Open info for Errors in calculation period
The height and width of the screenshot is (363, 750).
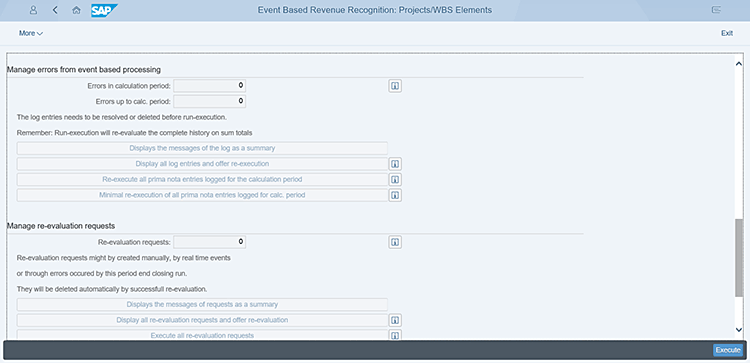395,86
